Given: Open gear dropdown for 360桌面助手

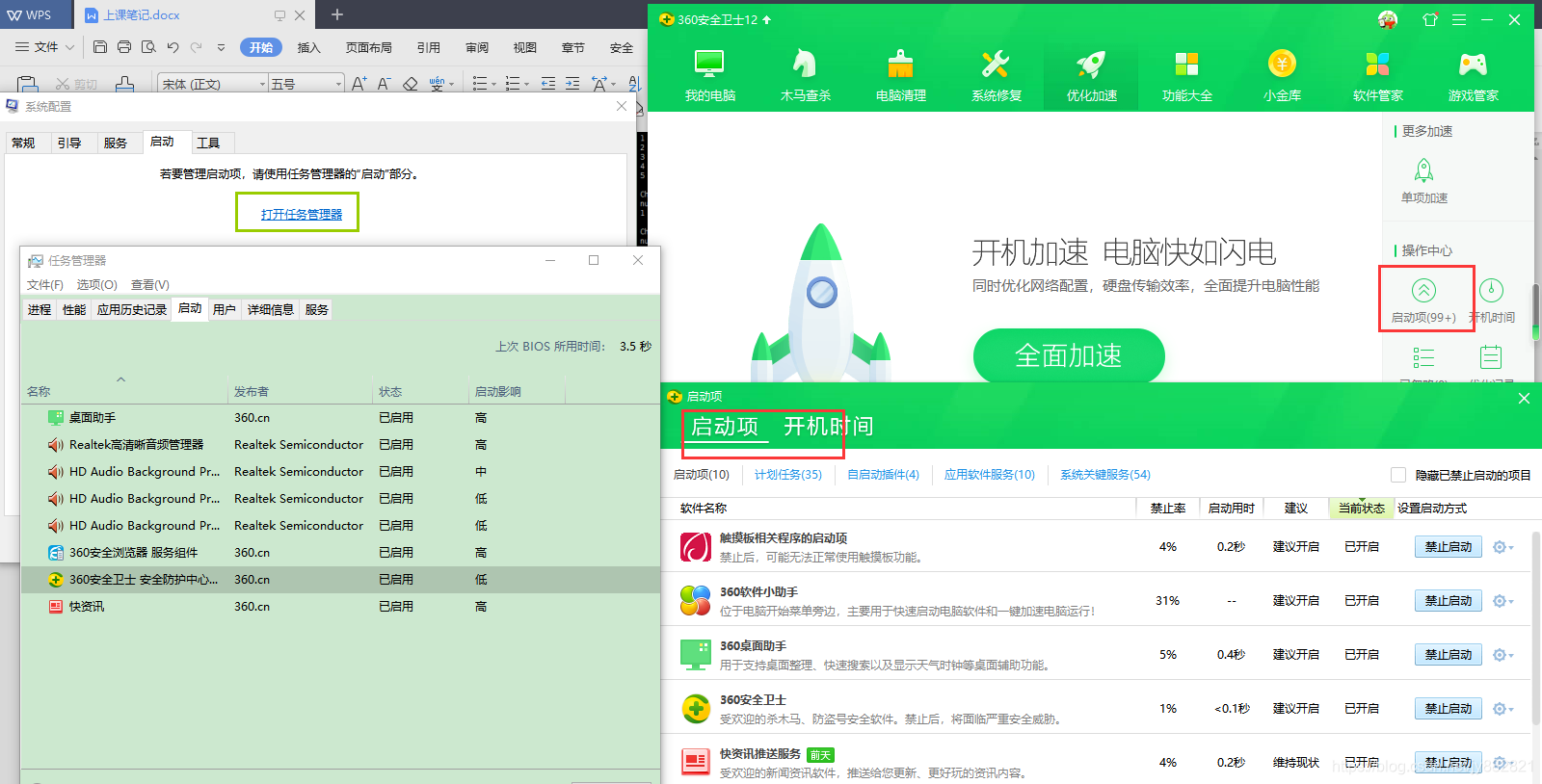Looking at the screenshot, I should pos(1502,655).
